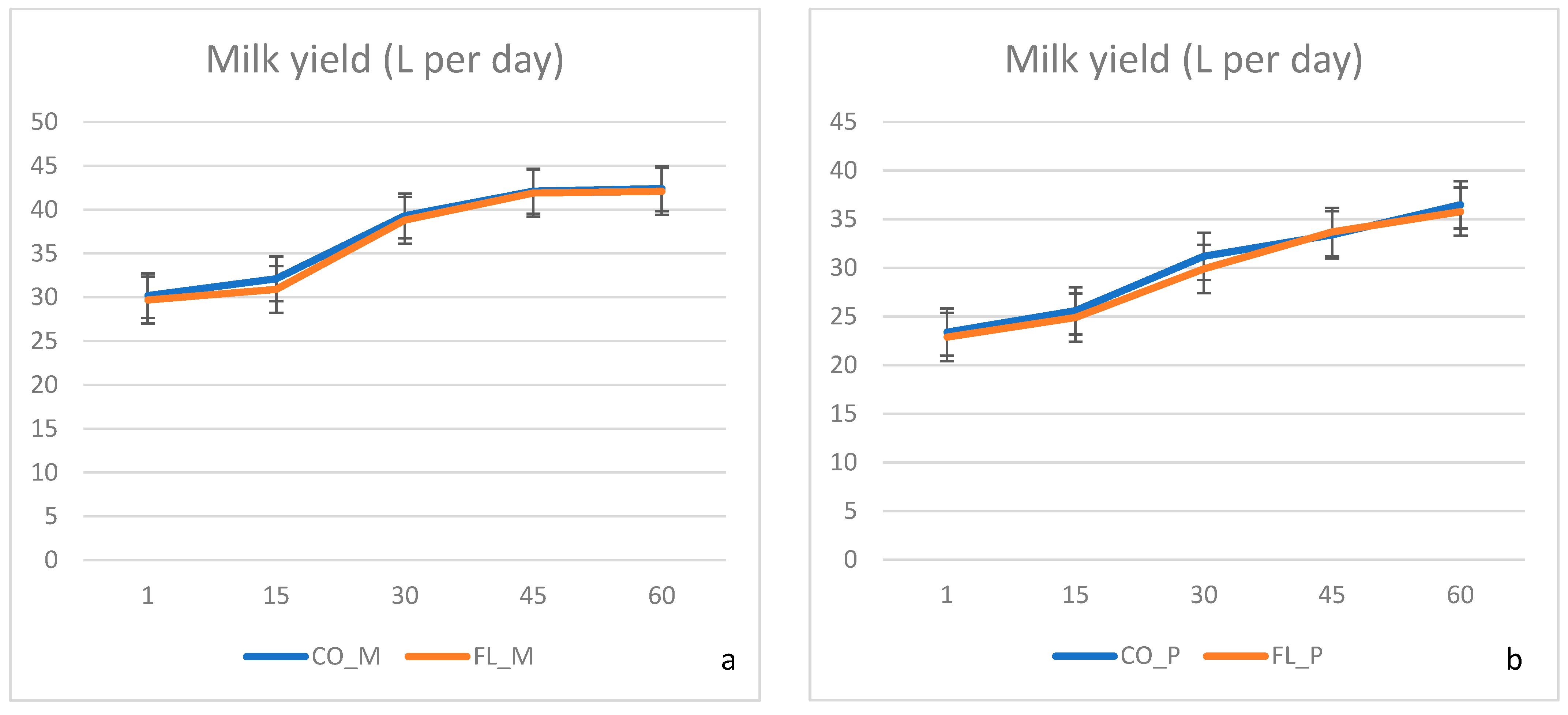Click x-axis label 60 in left chart
The height and width of the screenshot is (715, 1568).
tap(662, 596)
